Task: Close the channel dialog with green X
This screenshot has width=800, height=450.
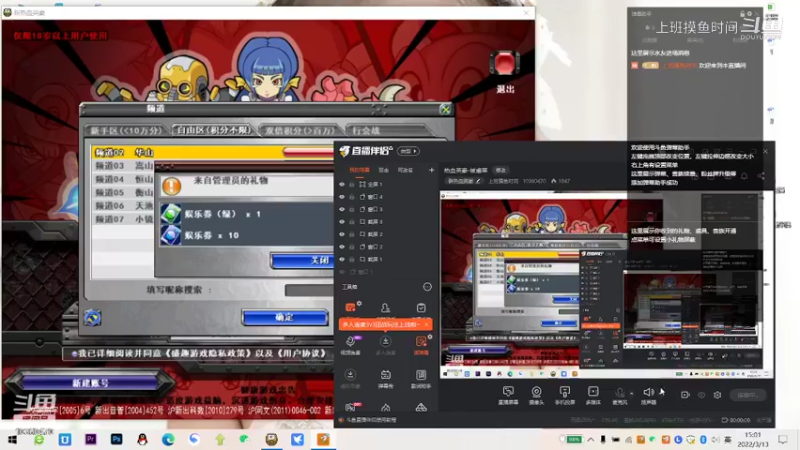Action: (445, 109)
